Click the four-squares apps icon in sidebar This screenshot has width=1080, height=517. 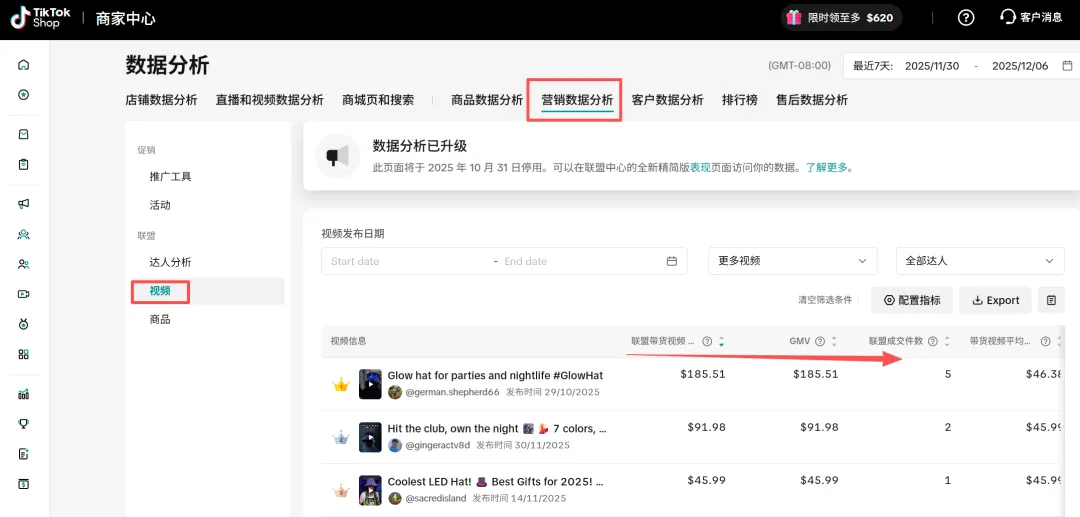click(24, 354)
